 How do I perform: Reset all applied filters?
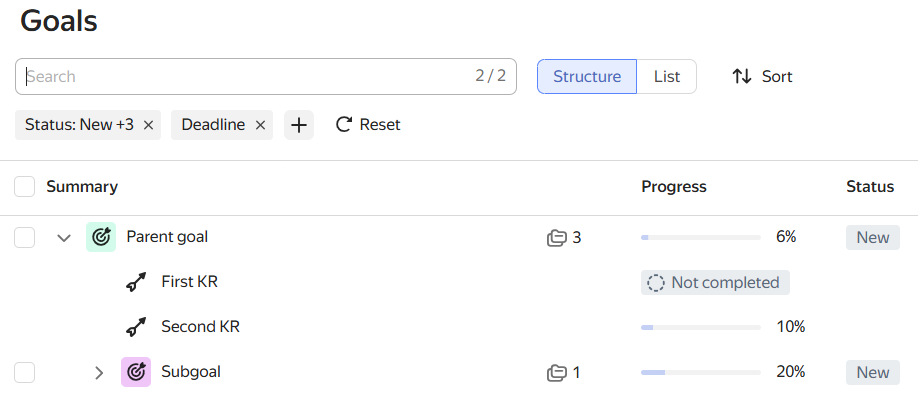pos(368,125)
